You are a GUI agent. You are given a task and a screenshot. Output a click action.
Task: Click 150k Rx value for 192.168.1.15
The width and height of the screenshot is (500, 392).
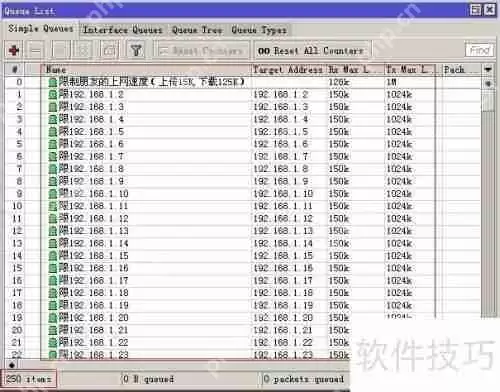[x=339, y=256]
